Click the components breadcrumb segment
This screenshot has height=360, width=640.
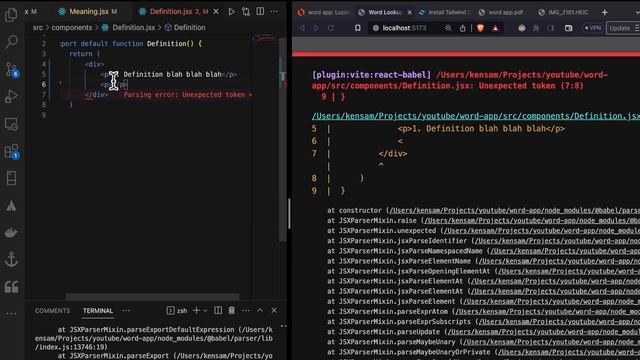point(72,28)
